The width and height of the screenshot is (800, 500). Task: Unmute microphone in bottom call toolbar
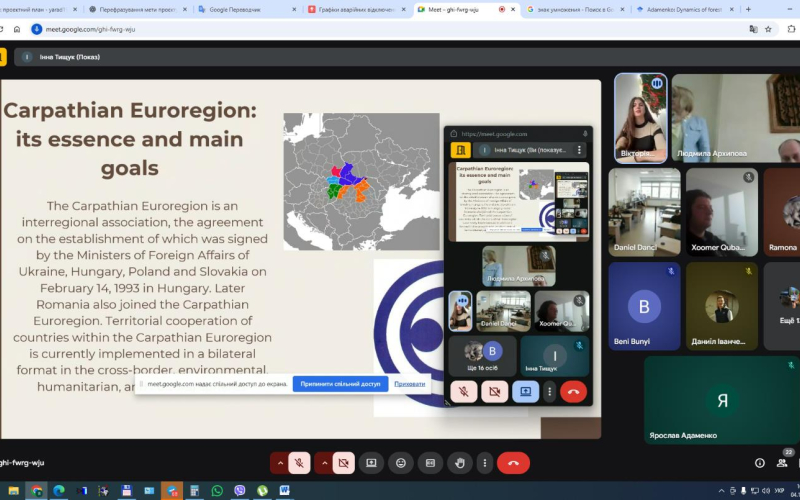coord(298,463)
